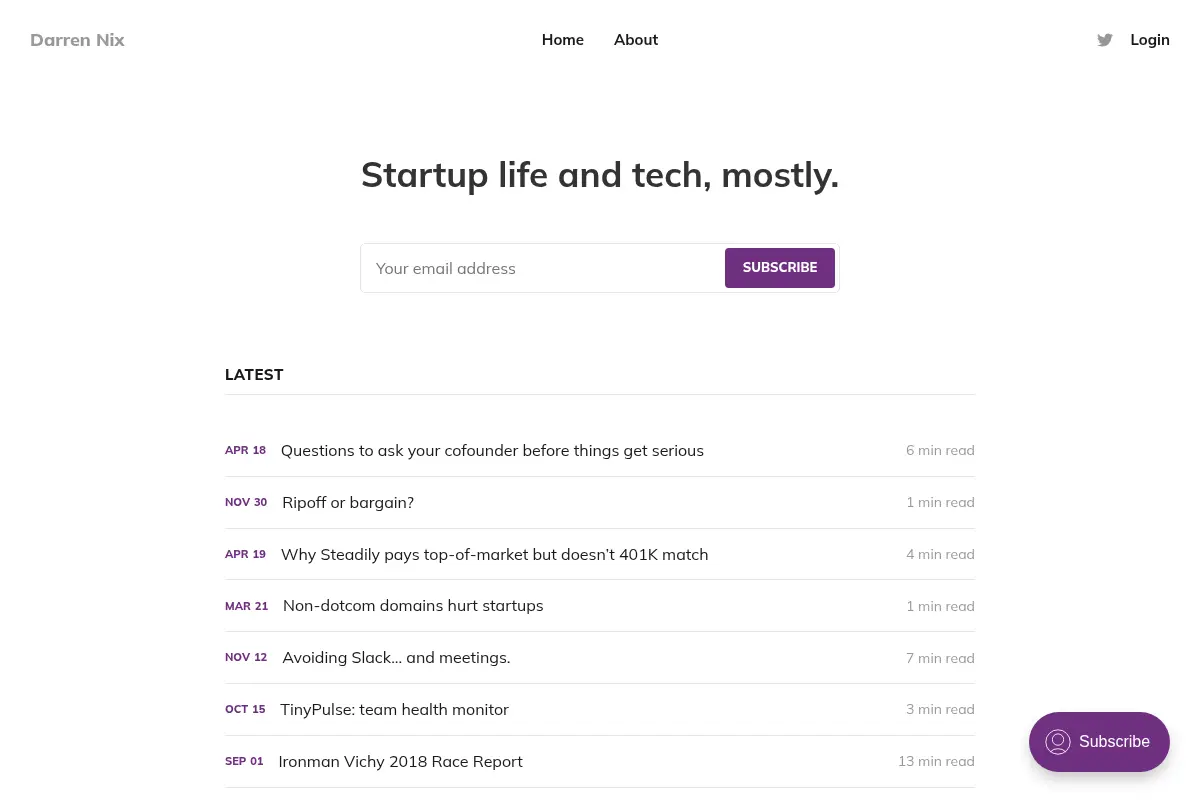Open the Ripoff or bargain? post
This screenshot has width=1200, height=800.
(x=348, y=503)
